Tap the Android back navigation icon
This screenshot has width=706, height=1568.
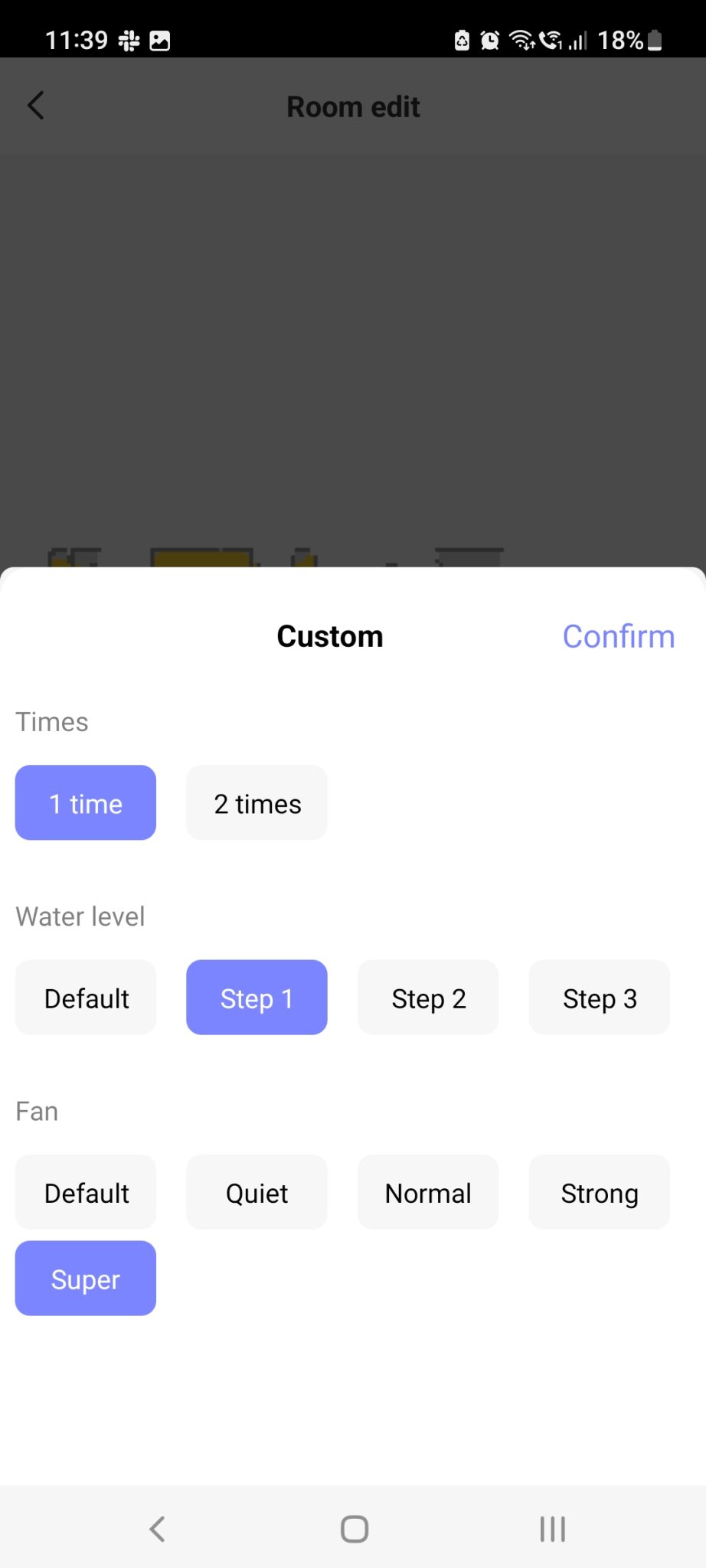tap(157, 1529)
